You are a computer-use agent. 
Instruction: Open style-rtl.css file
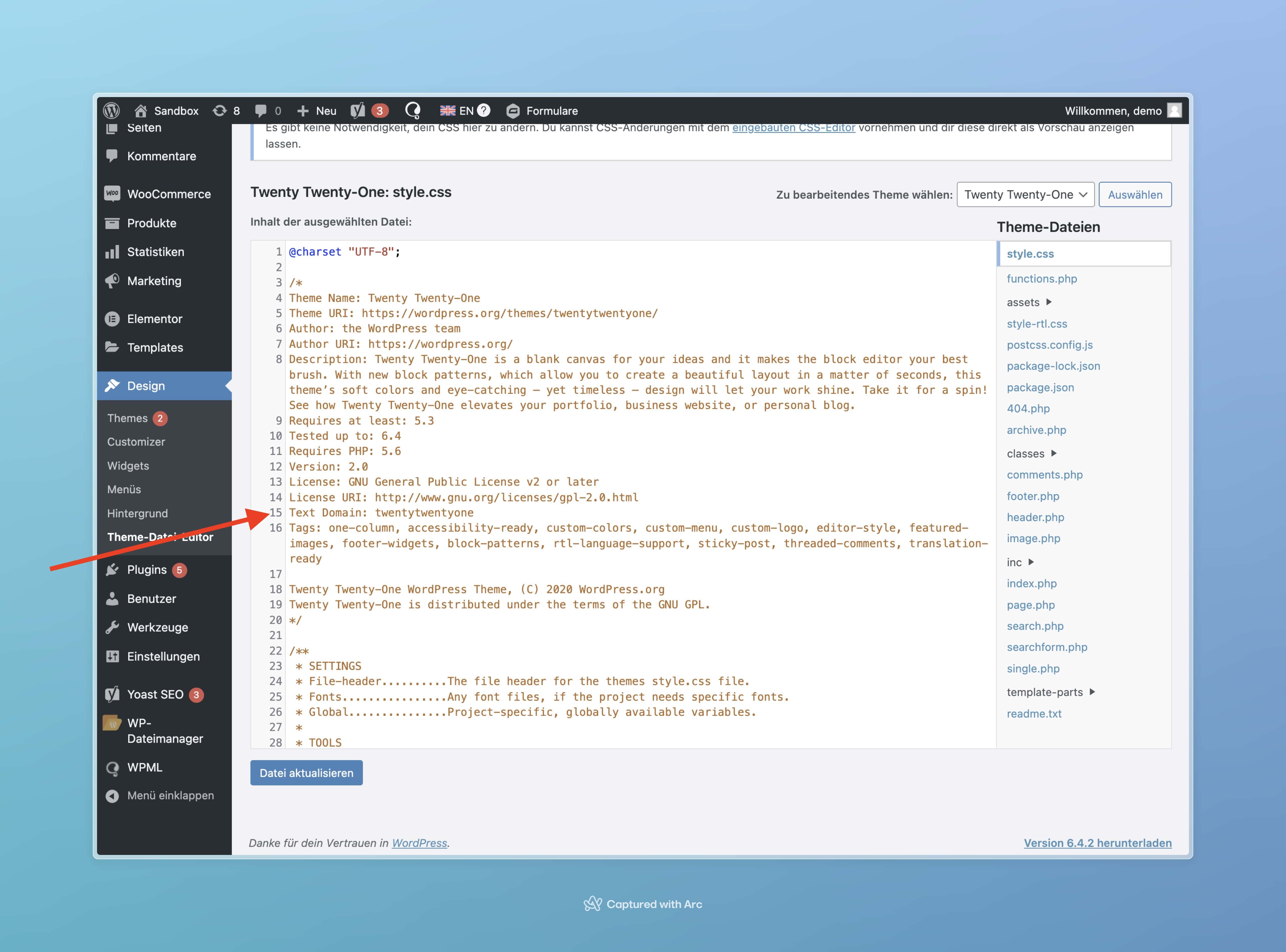tap(1037, 323)
